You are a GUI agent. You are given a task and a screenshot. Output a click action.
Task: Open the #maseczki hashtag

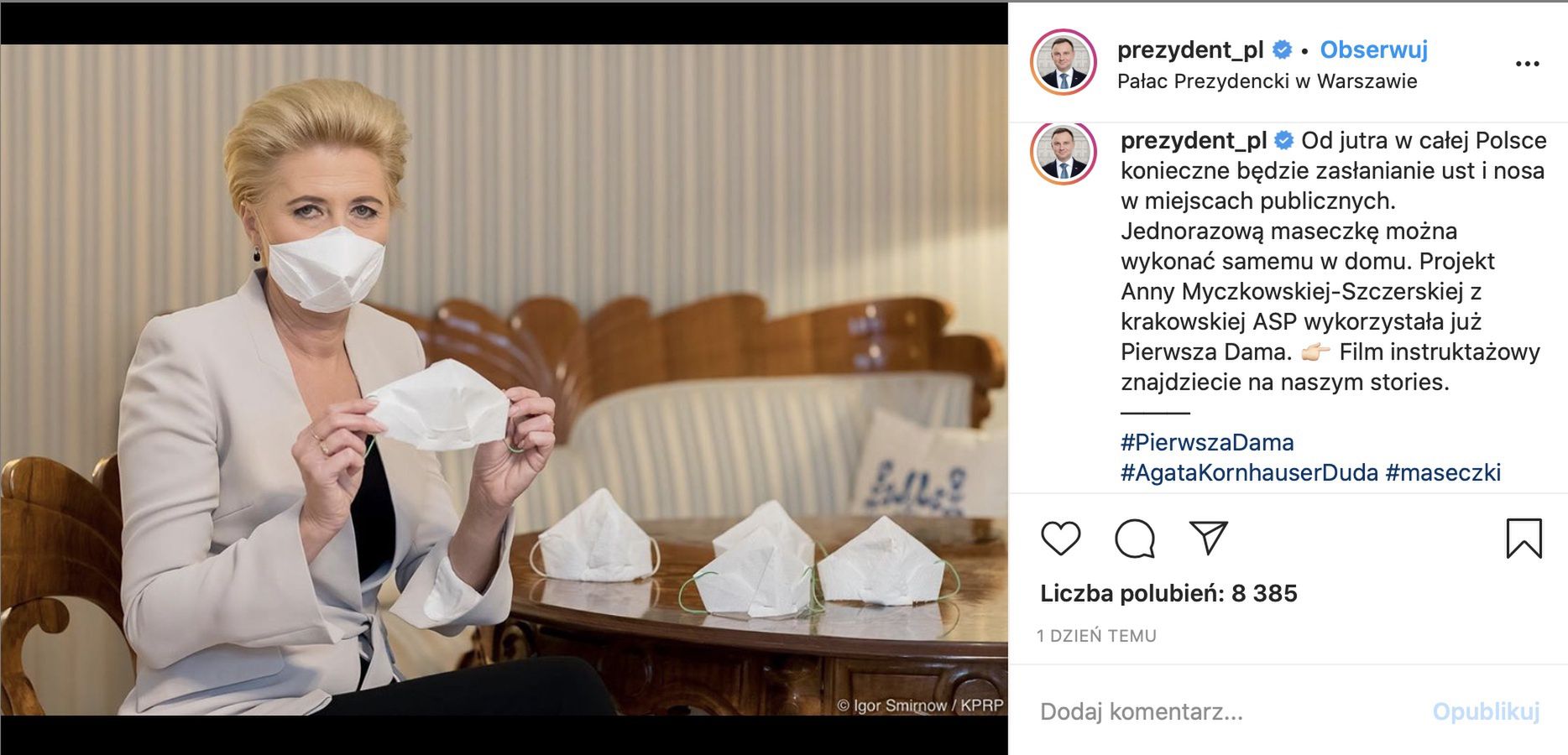(x=1443, y=472)
